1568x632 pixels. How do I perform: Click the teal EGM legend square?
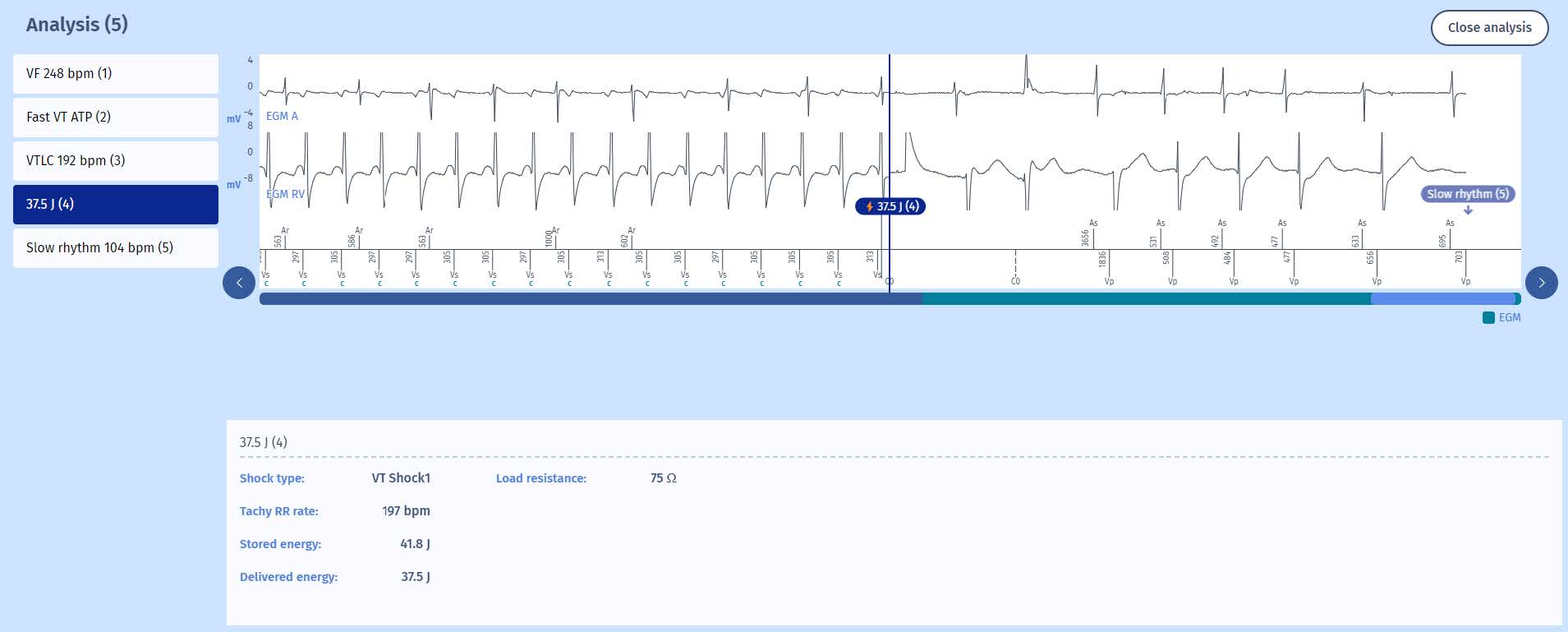(x=1488, y=318)
